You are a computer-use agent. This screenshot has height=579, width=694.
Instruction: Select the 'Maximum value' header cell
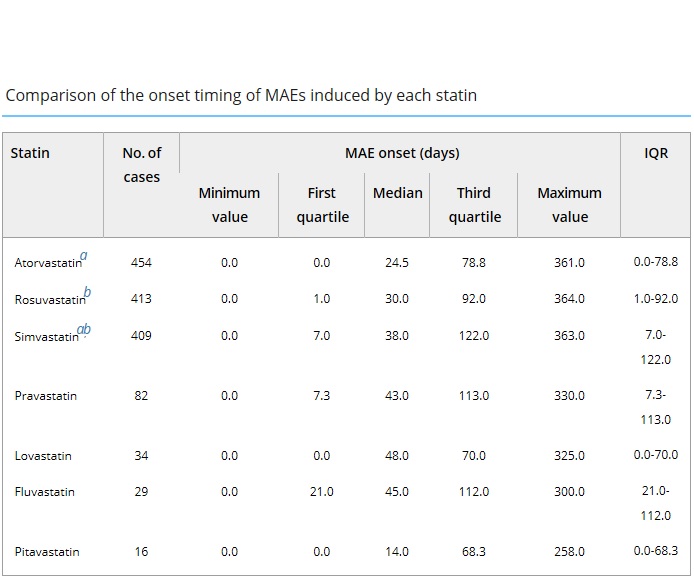[x=570, y=205]
